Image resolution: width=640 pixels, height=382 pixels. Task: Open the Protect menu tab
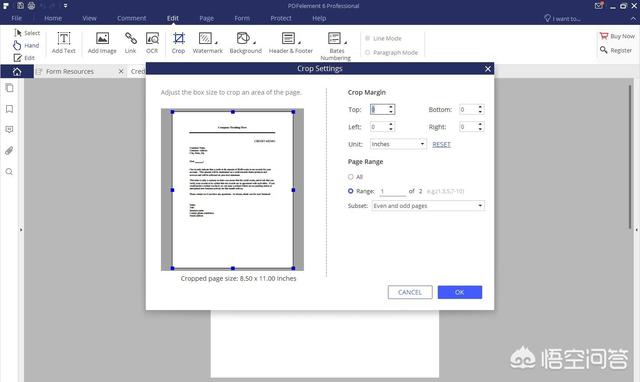[x=281, y=18]
